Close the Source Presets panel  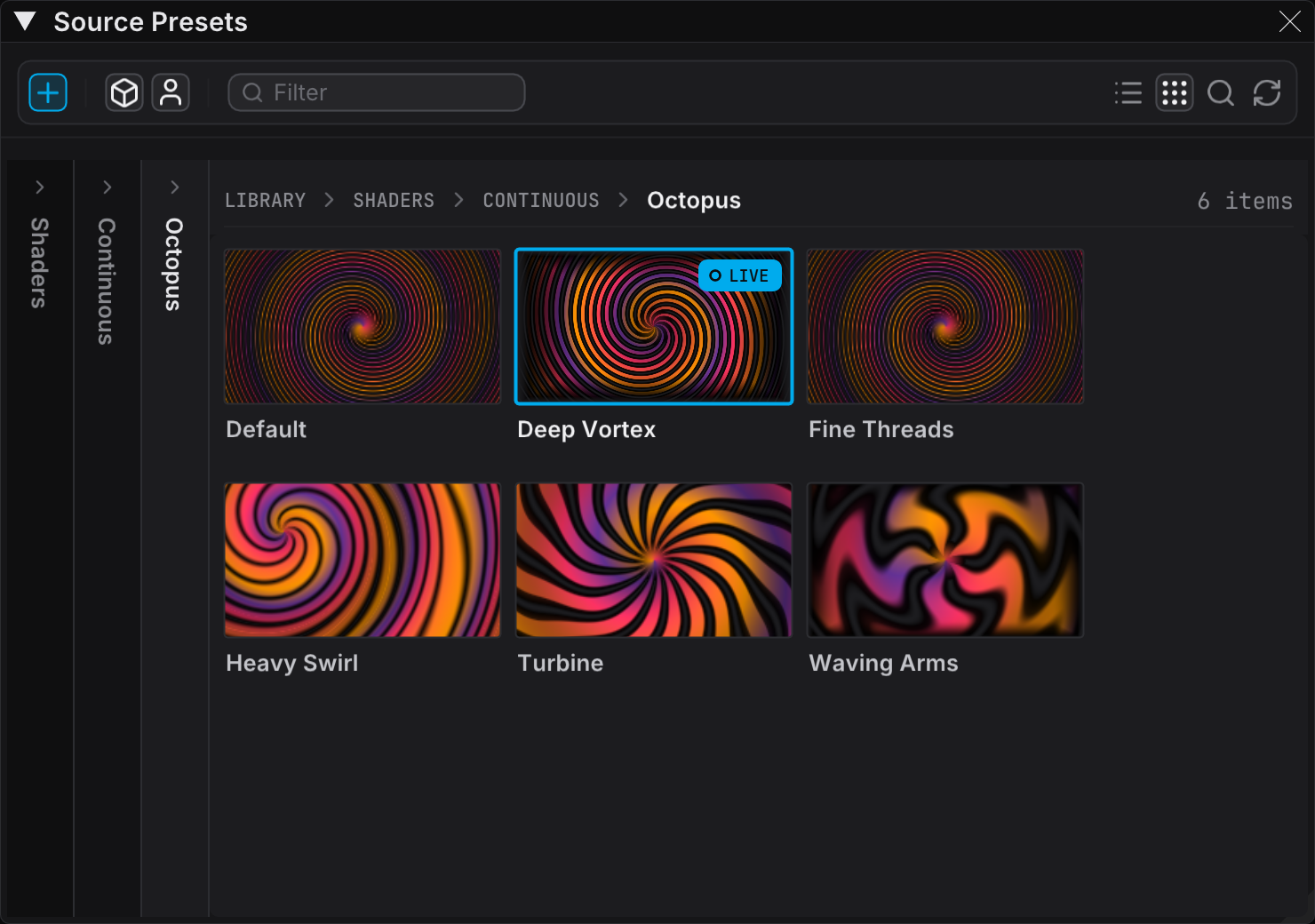click(x=1290, y=21)
